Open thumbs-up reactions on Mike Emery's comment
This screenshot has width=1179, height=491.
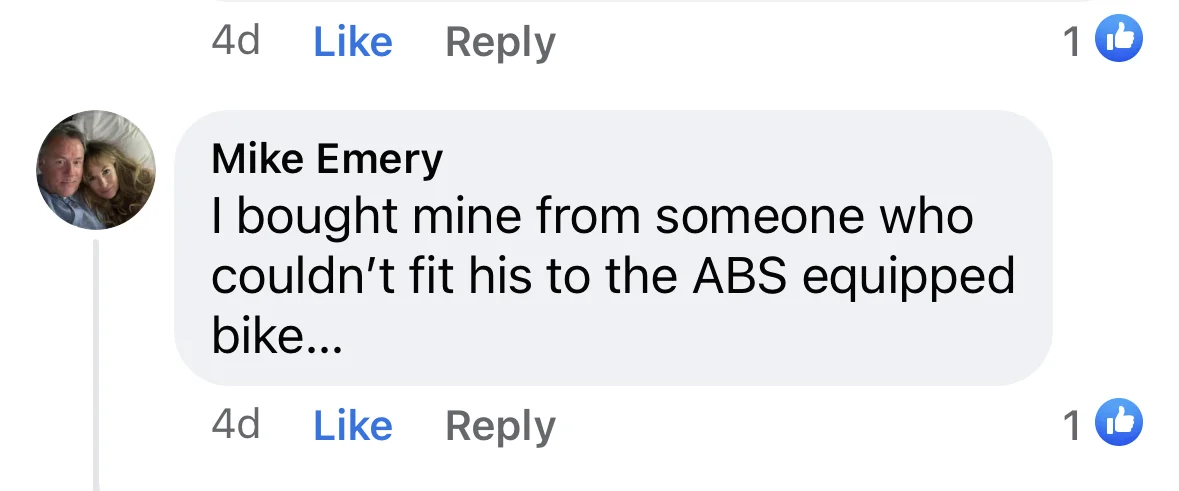click(x=1120, y=424)
